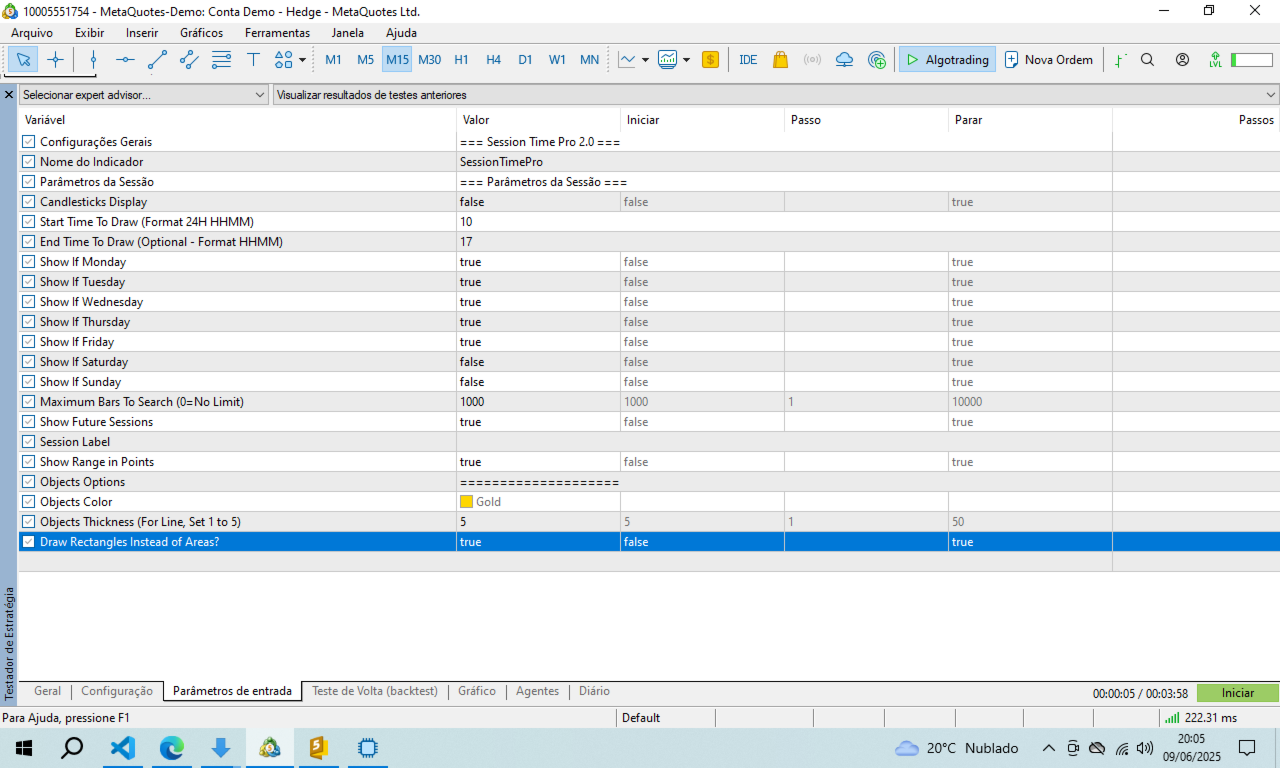Toggle the Show If Tuesday checkbox

28,282
